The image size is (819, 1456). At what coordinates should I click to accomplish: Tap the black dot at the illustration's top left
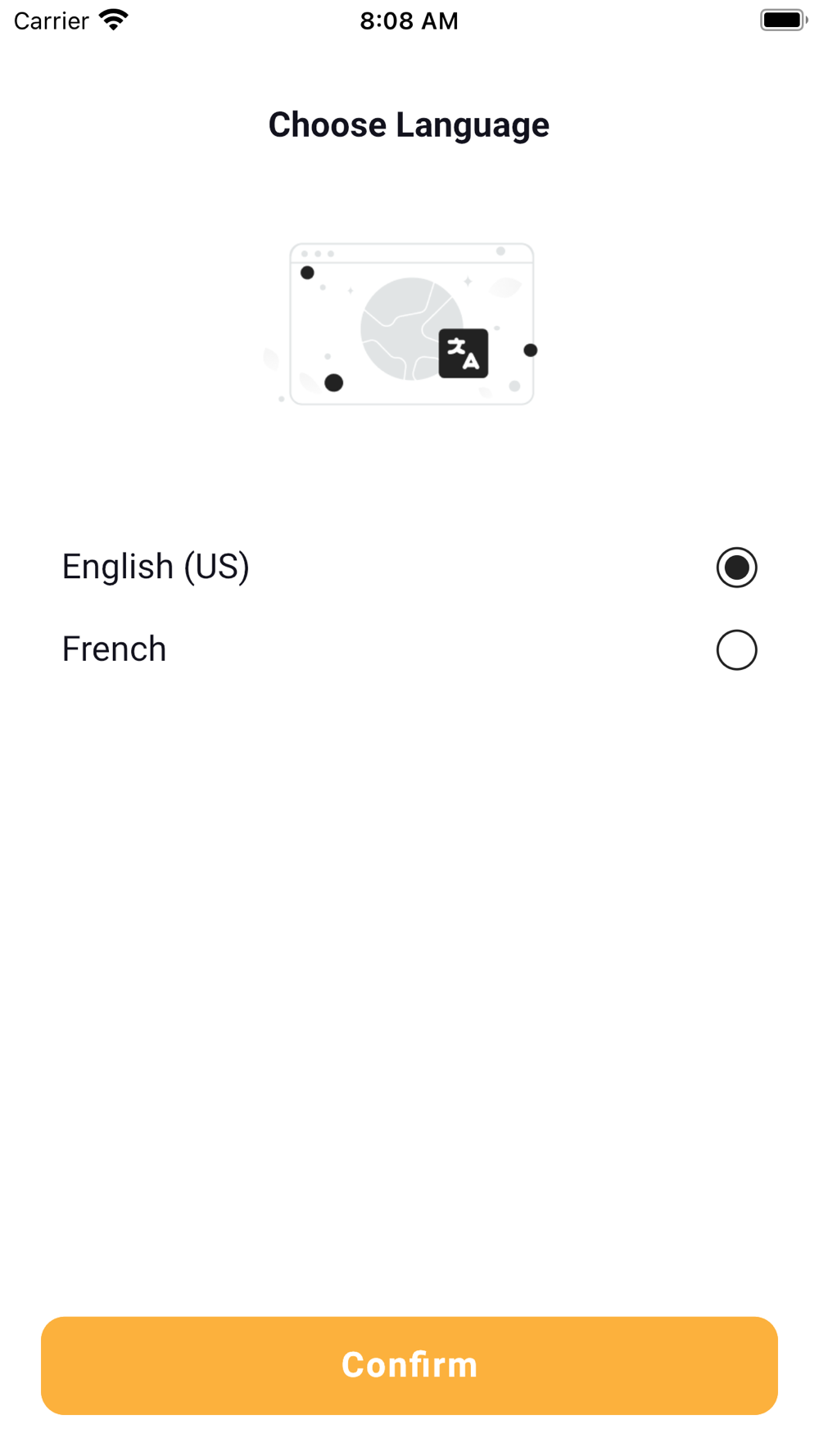coord(307,273)
